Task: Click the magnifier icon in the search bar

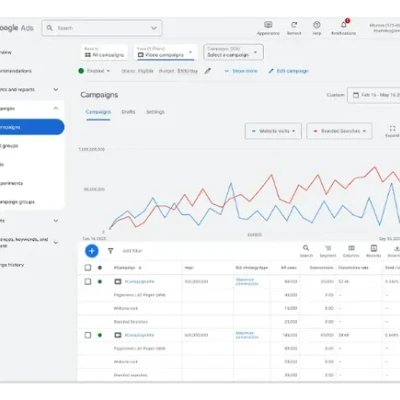Action: pos(50,28)
